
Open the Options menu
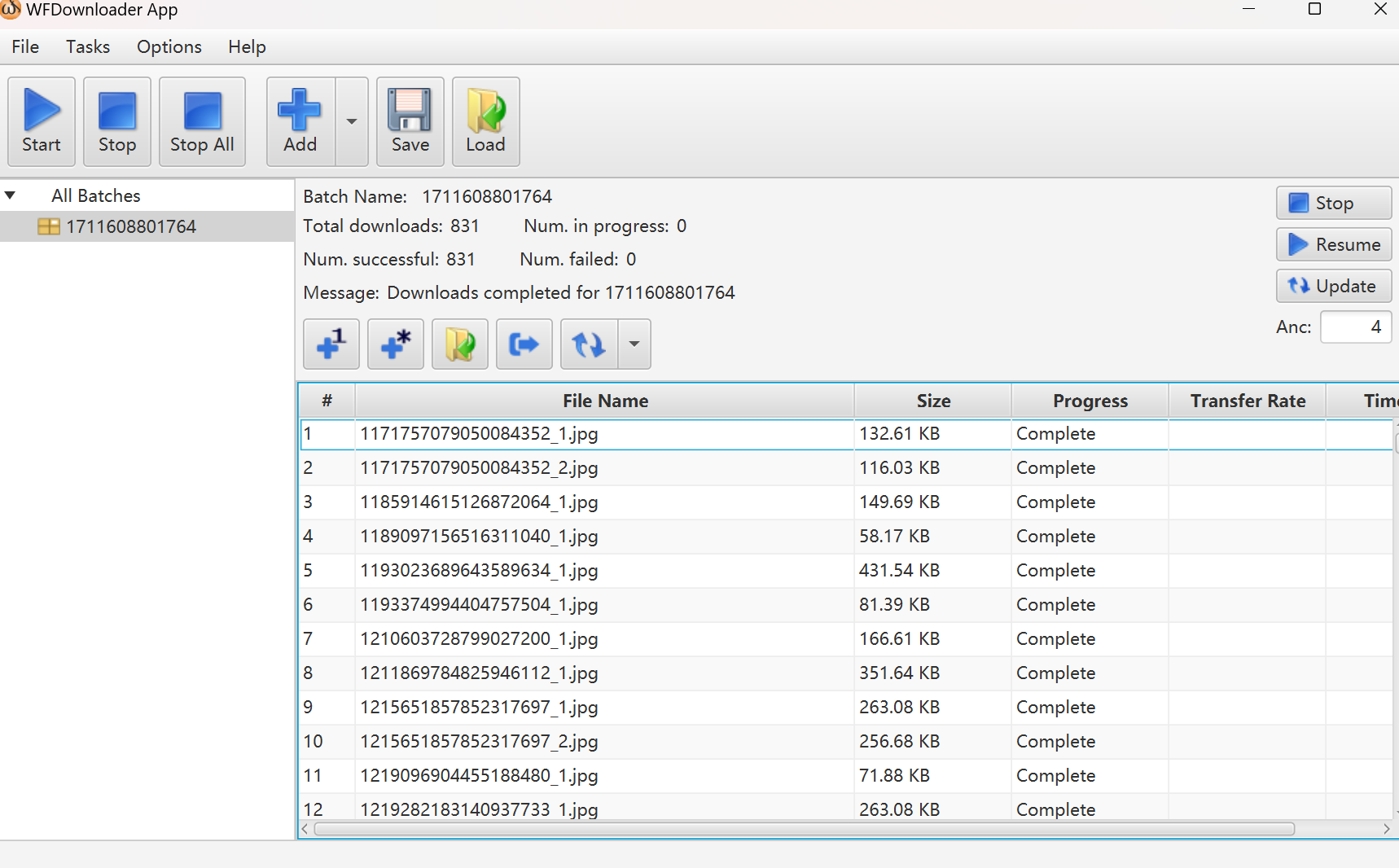point(169,47)
